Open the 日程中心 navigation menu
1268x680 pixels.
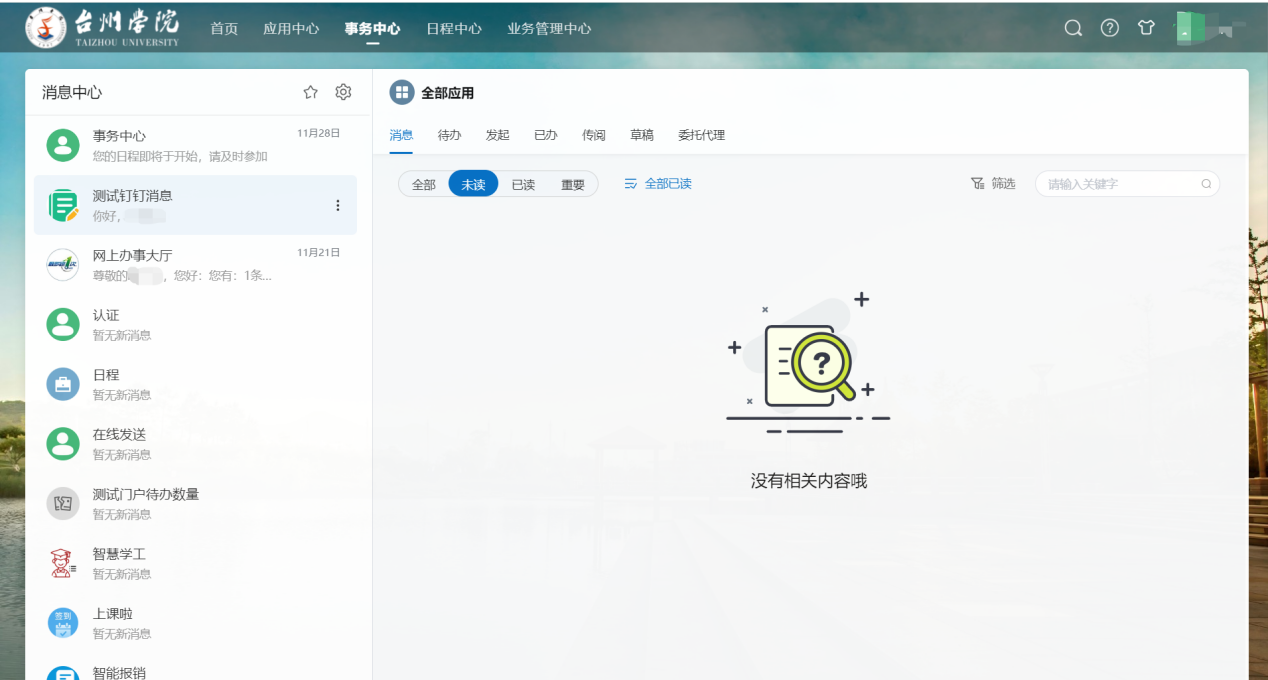(453, 29)
